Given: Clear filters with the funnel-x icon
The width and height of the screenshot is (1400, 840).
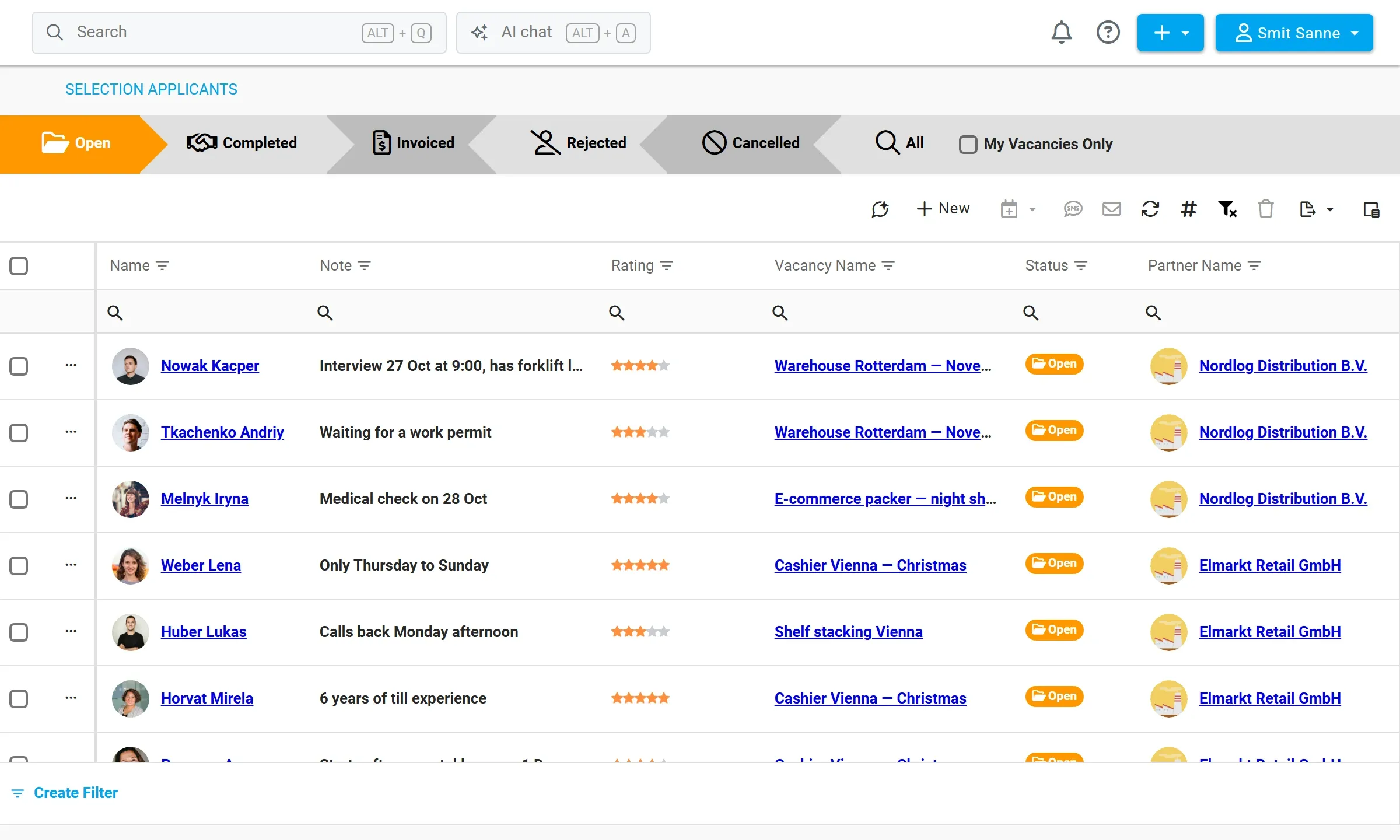Looking at the screenshot, I should tap(1227, 209).
